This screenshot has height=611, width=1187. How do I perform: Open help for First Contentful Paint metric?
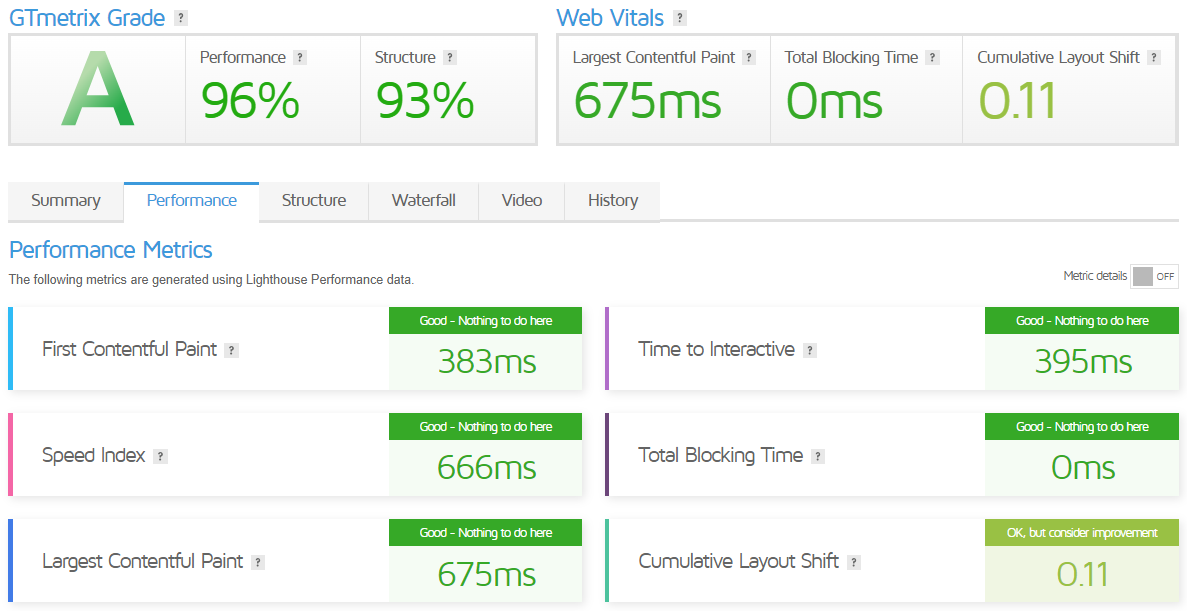232,351
